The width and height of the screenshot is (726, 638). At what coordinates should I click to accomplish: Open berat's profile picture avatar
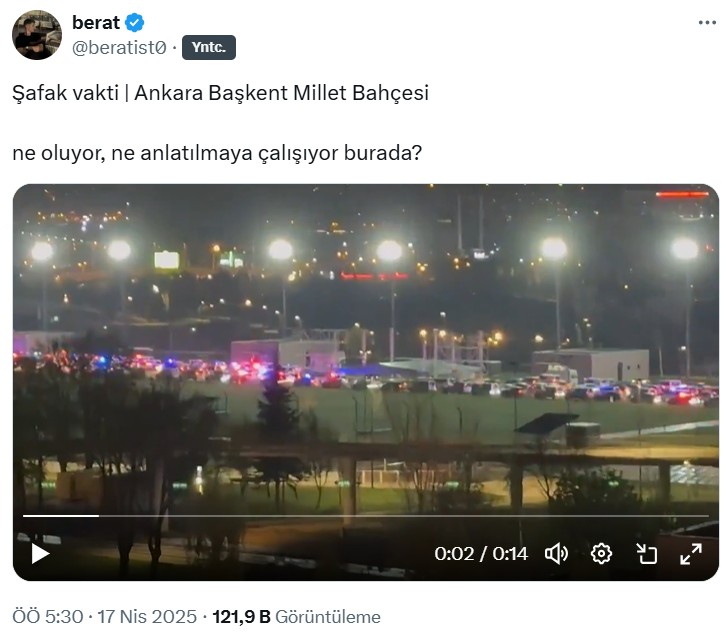[37, 35]
